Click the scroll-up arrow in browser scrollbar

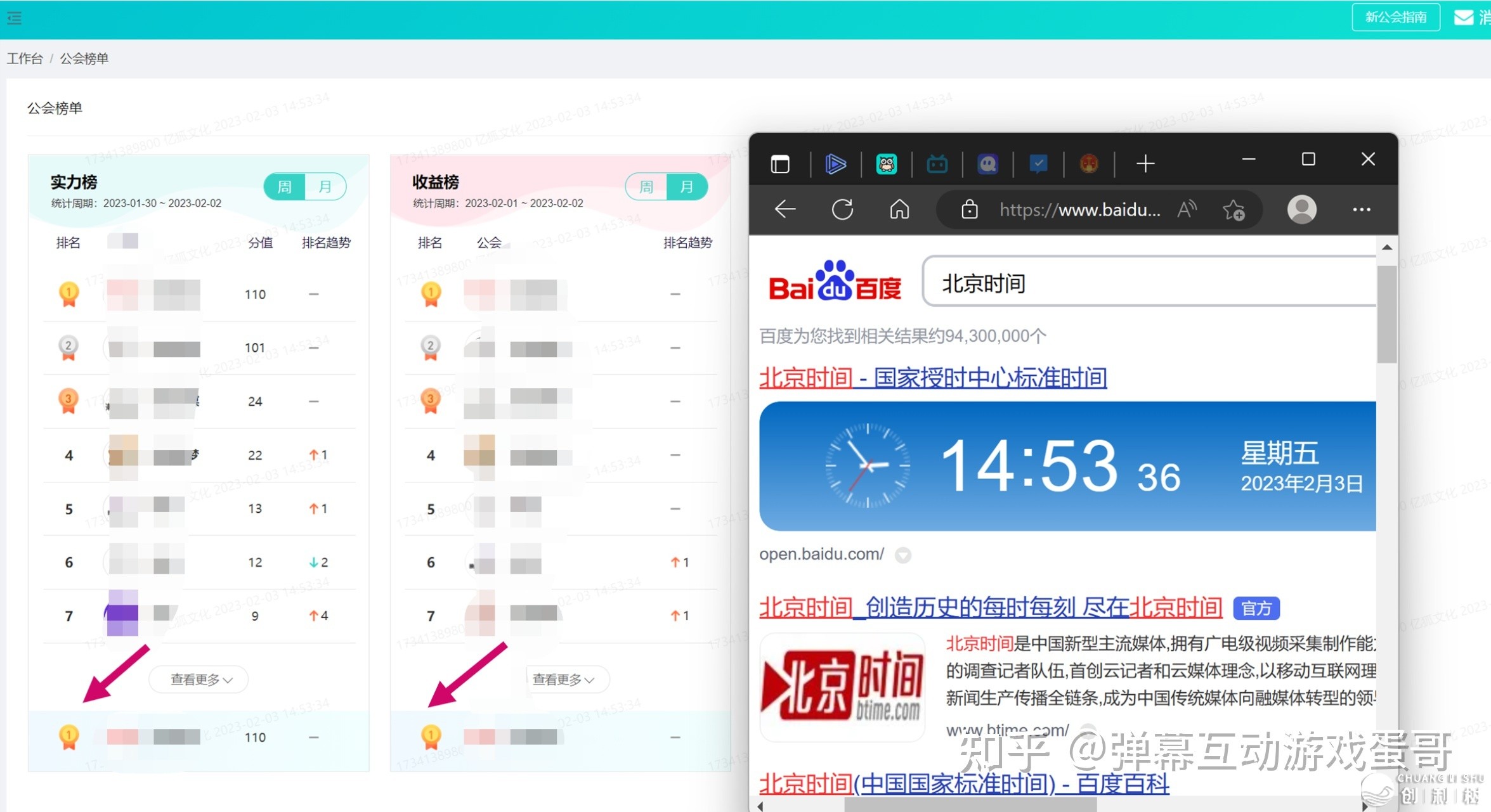coord(1386,247)
